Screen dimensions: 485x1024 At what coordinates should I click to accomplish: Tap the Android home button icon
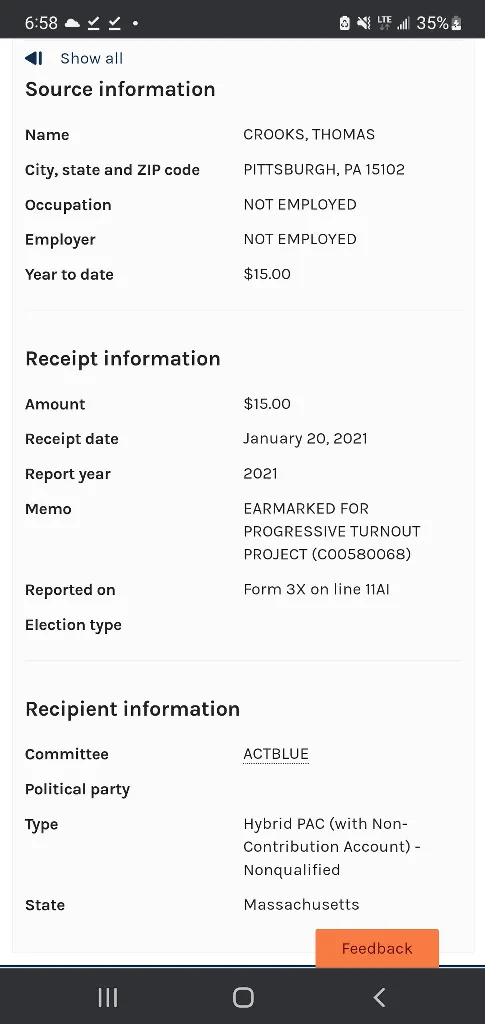coord(243,997)
